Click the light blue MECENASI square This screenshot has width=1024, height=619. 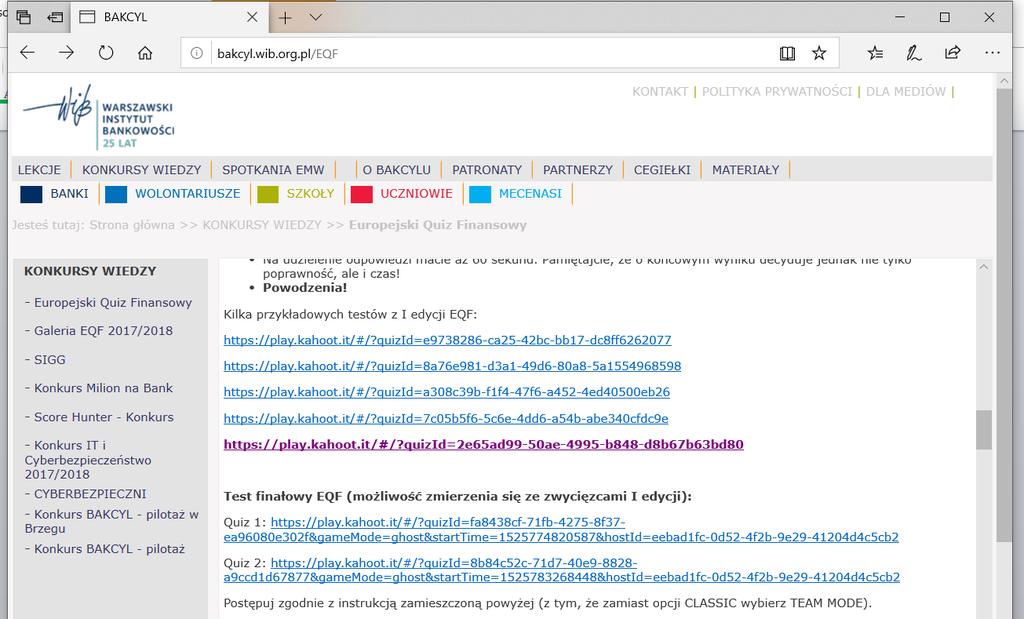480,194
